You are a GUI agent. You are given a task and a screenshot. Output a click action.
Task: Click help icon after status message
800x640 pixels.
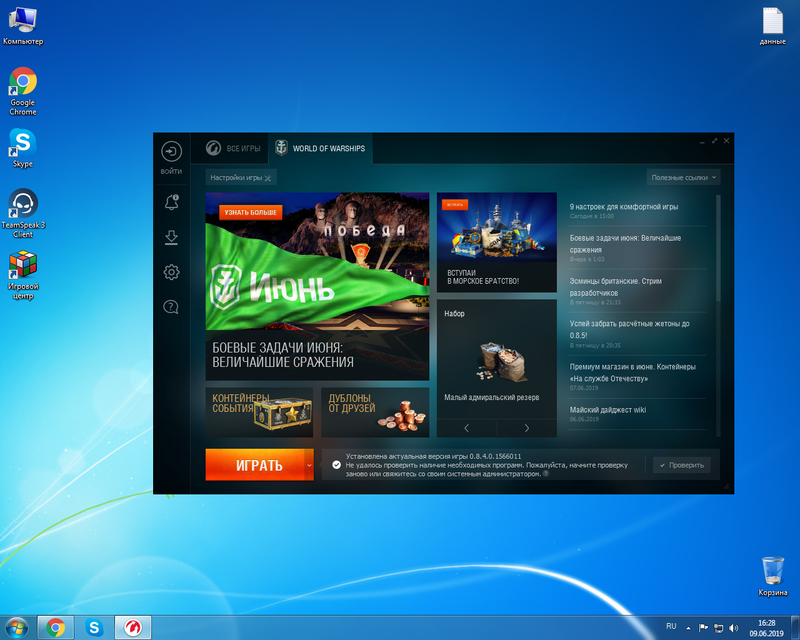(x=546, y=474)
